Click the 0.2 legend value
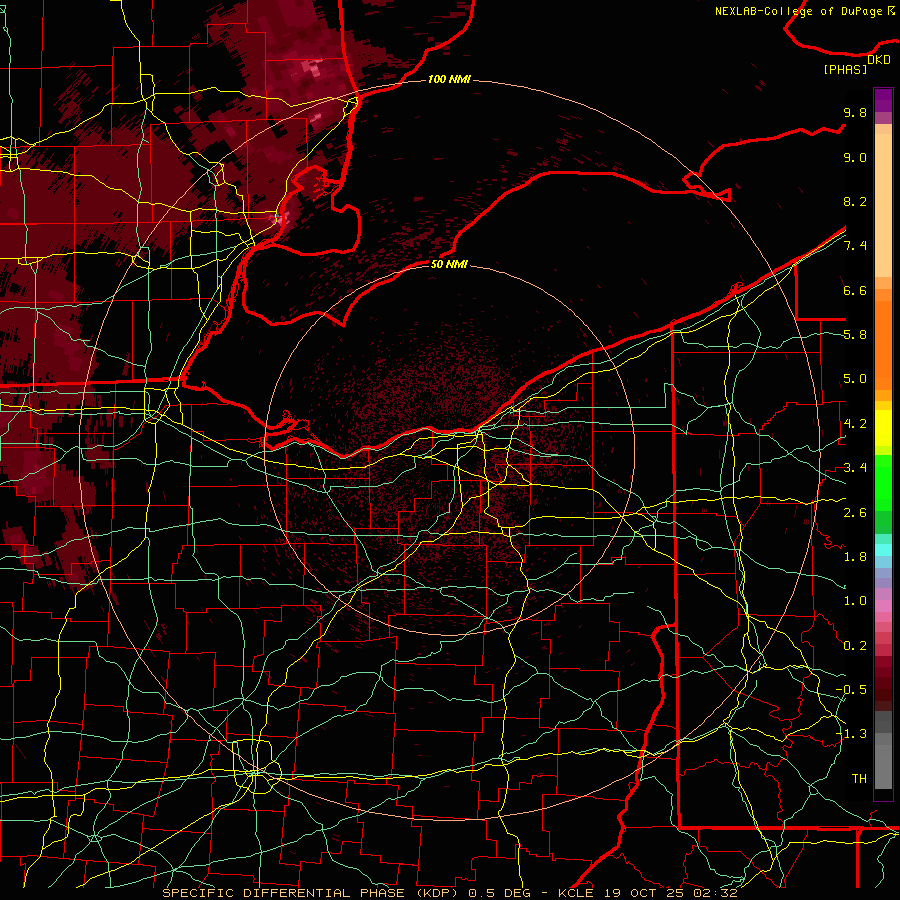This screenshot has width=900, height=900. click(x=855, y=645)
